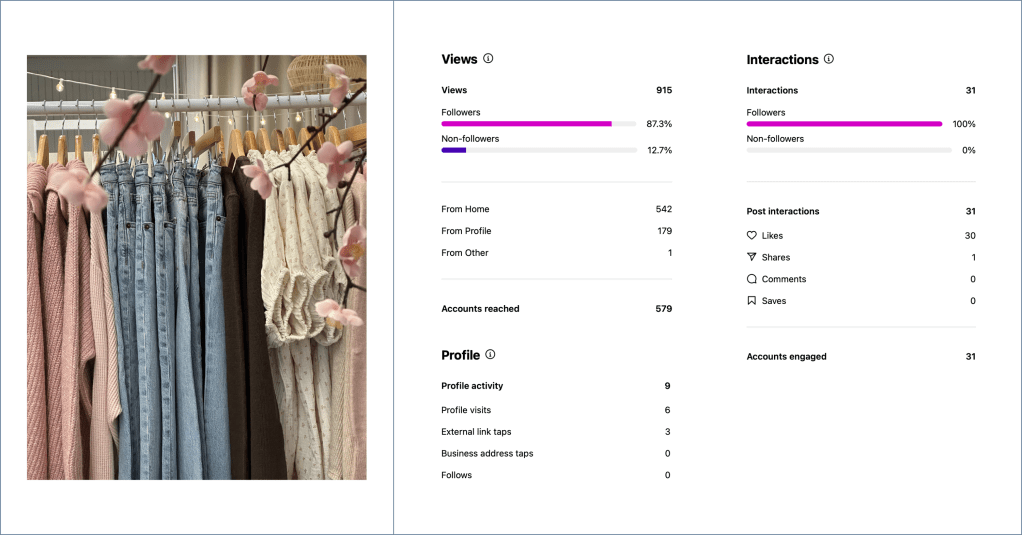Click the 'From Other' row label
The image size is (1022, 535).
coord(465,253)
